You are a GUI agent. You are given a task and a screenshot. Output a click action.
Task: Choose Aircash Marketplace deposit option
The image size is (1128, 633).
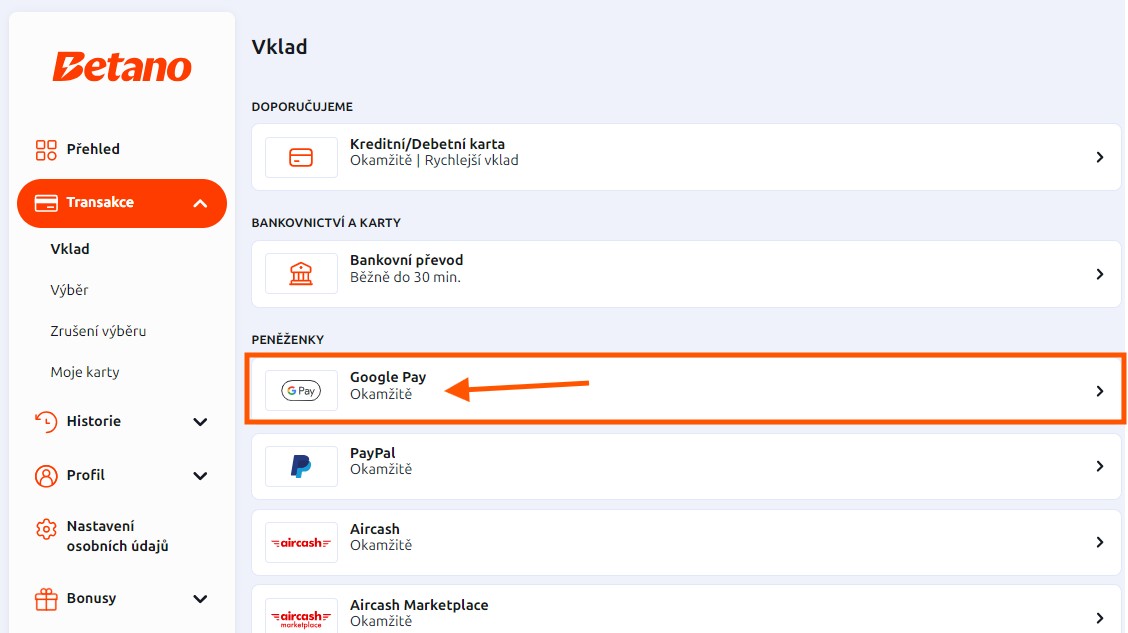pyautogui.click(x=686, y=611)
